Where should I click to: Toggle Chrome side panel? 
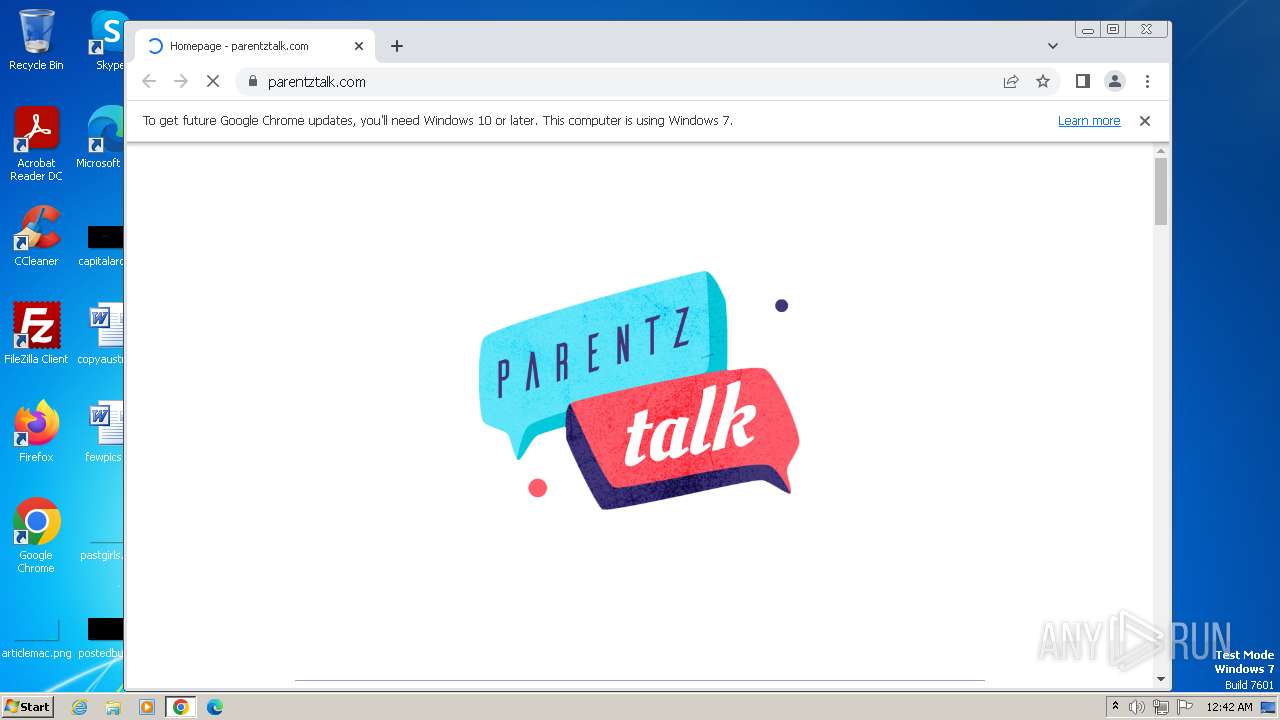pos(1082,81)
